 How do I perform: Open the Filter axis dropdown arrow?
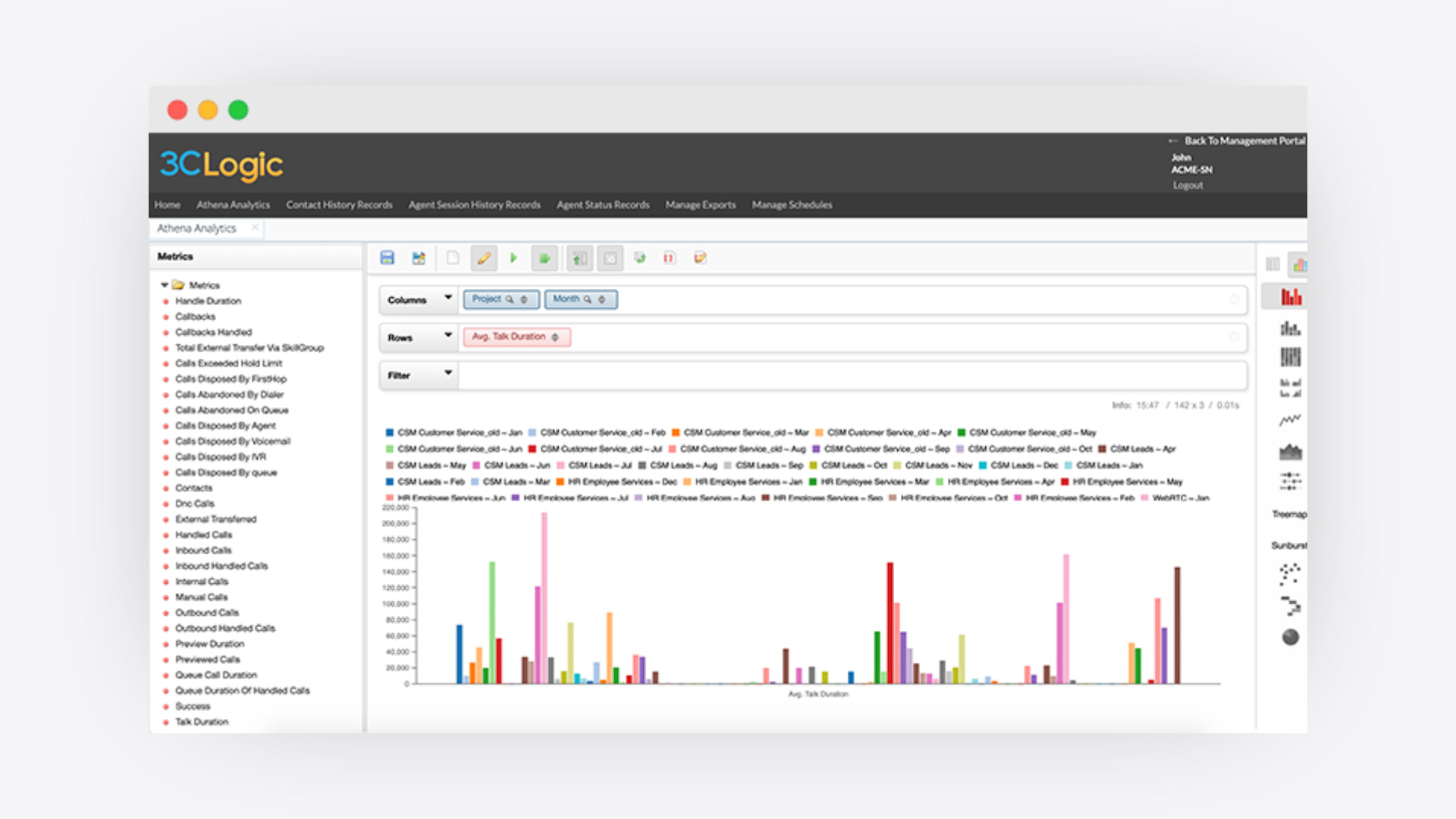pyautogui.click(x=448, y=372)
